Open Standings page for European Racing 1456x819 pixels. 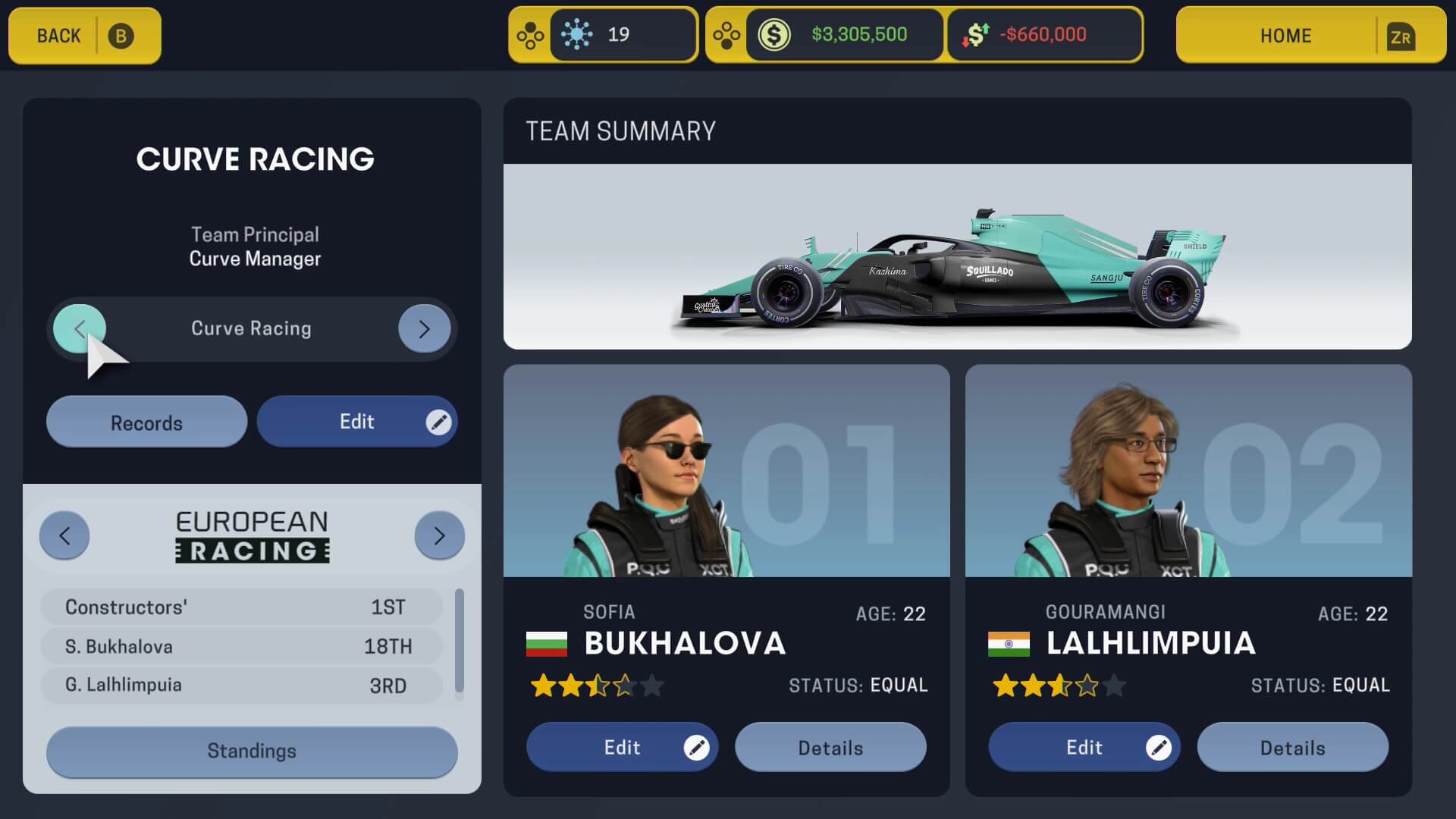coord(251,751)
